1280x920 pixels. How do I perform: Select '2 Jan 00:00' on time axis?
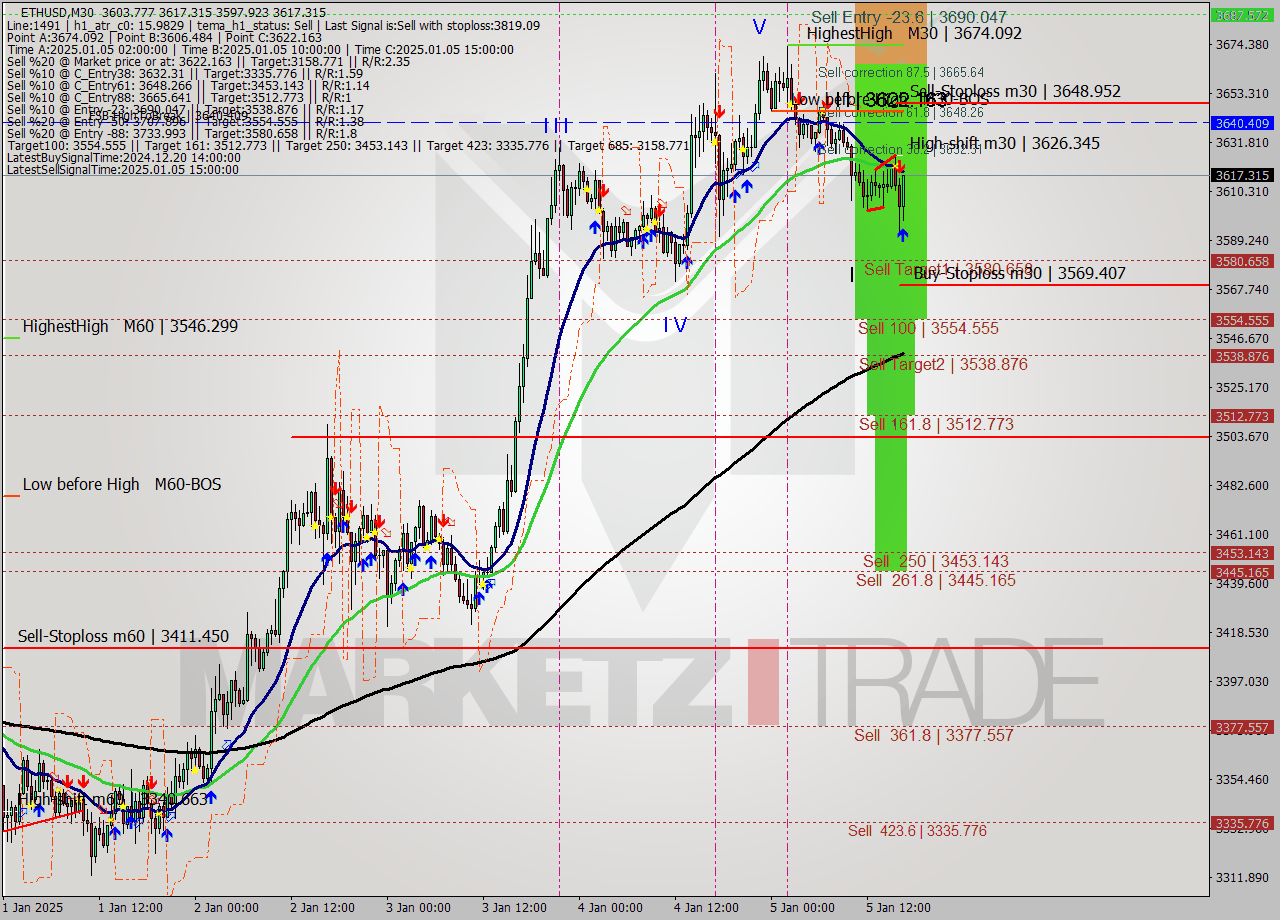(226, 908)
